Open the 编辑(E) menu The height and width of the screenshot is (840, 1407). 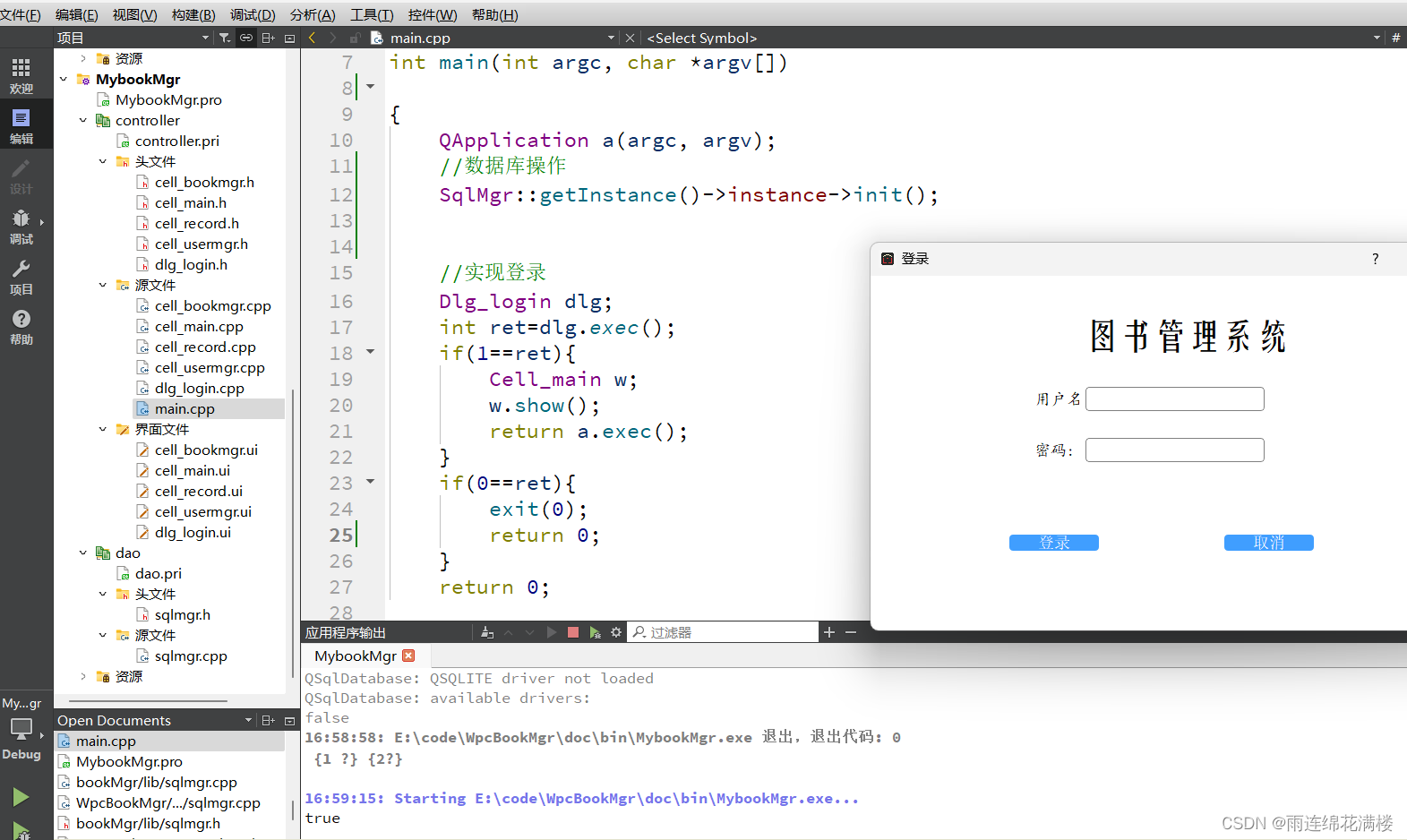[x=76, y=14]
